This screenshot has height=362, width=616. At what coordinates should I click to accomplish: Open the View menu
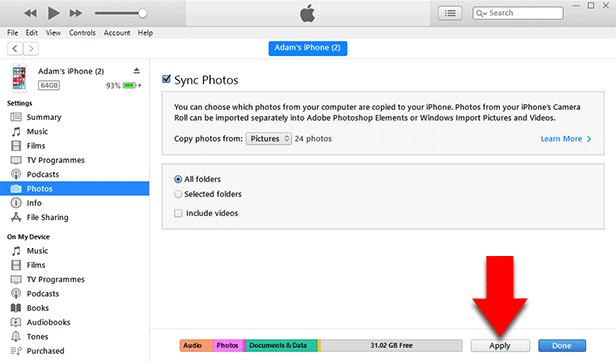point(53,33)
